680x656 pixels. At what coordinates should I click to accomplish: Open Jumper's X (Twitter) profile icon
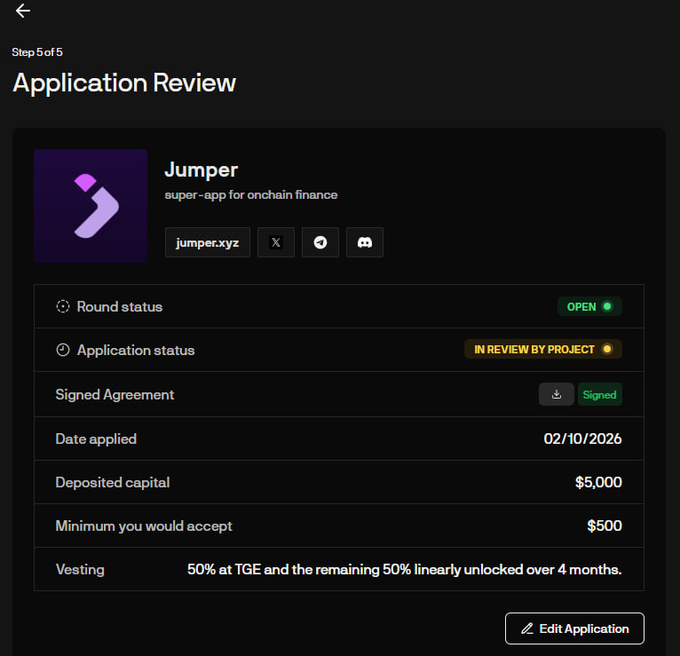click(x=276, y=242)
